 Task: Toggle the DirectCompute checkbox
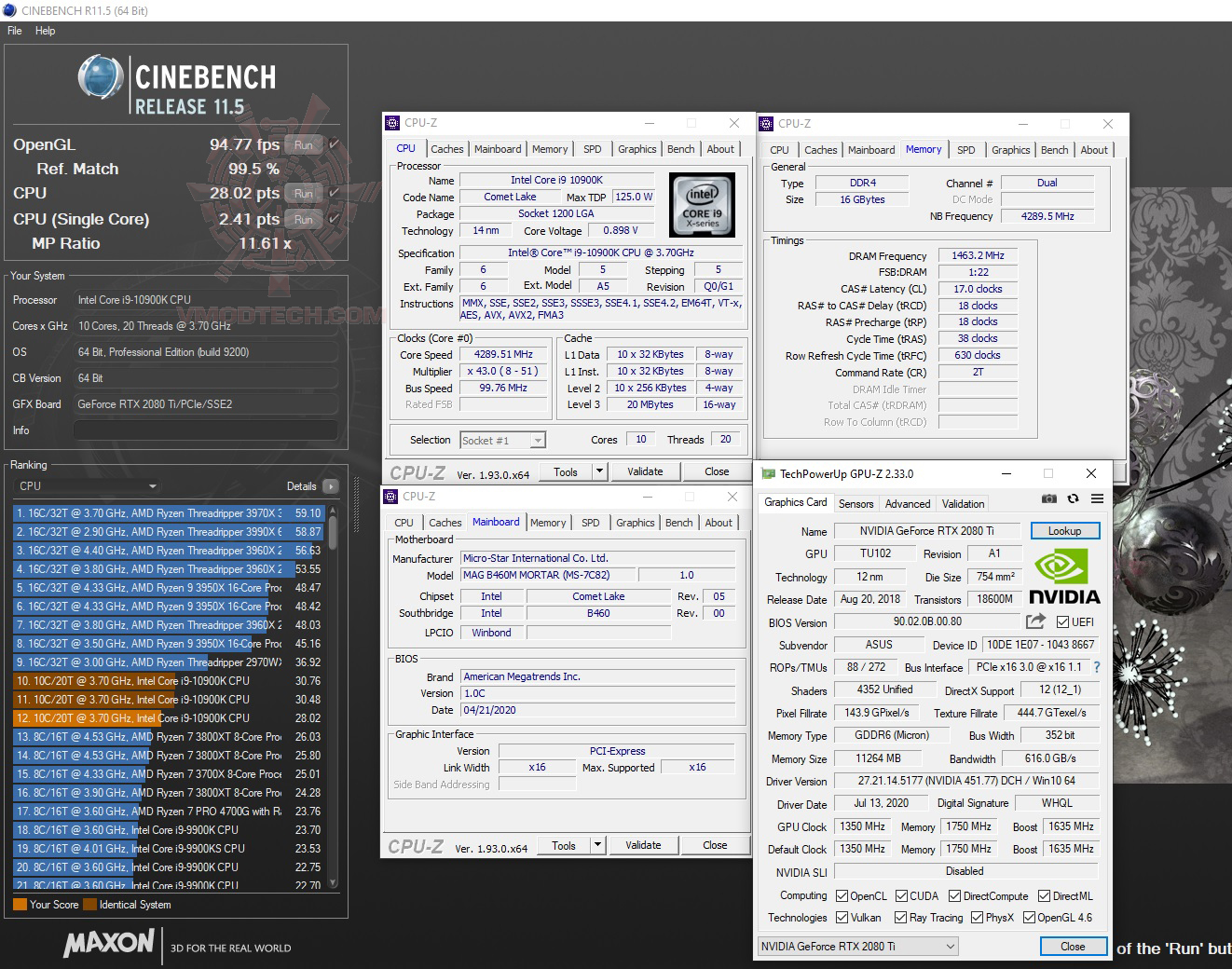955,896
